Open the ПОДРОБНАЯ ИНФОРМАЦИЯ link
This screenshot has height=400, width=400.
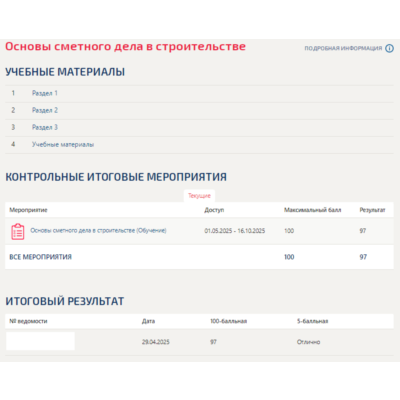point(343,48)
